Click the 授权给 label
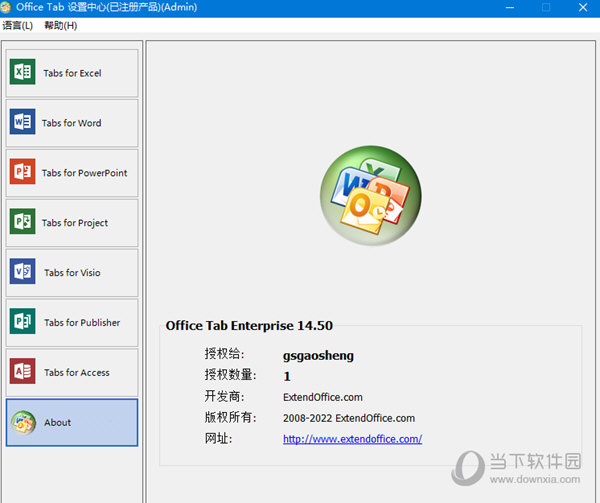This screenshot has width=600, height=503. tap(224, 353)
